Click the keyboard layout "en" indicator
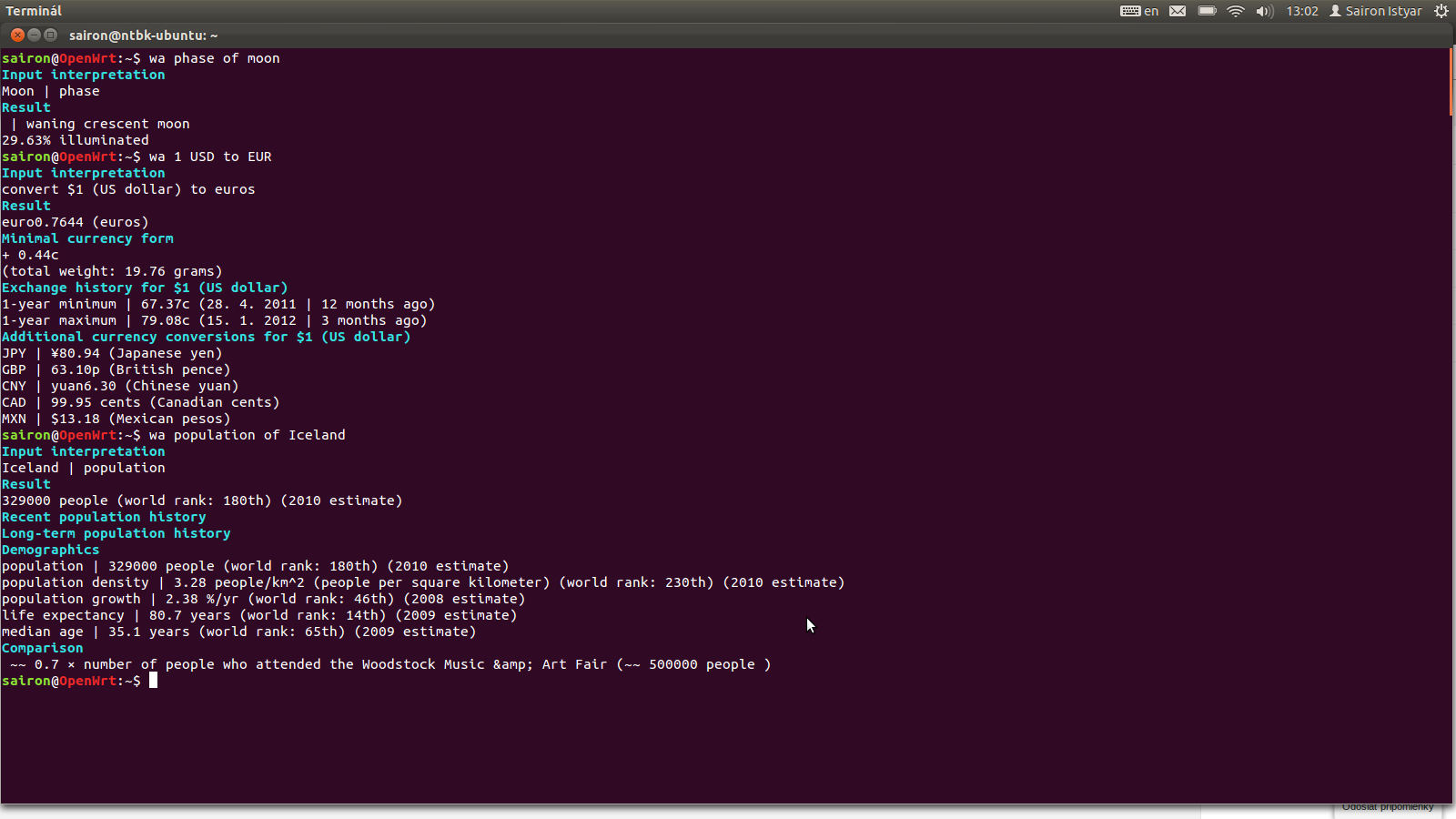This screenshot has height=819, width=1456. 1139,11
